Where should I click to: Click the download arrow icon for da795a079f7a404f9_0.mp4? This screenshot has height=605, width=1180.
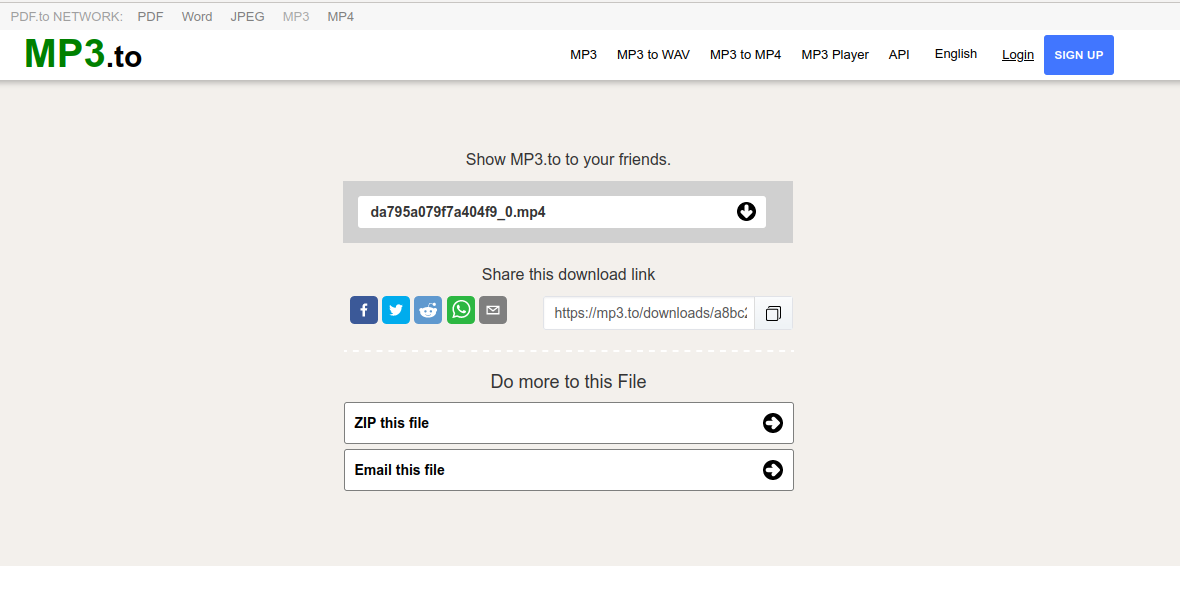point(746,211)
